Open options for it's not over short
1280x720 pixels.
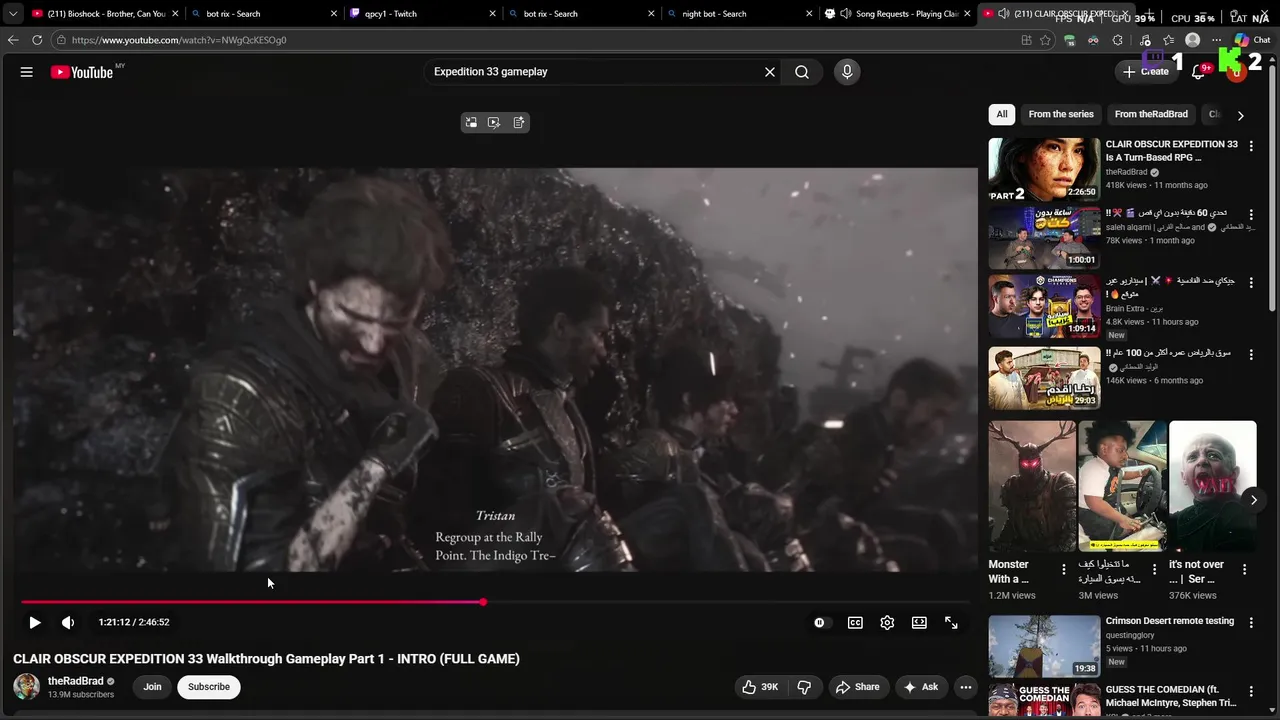tap(1244, 569)
